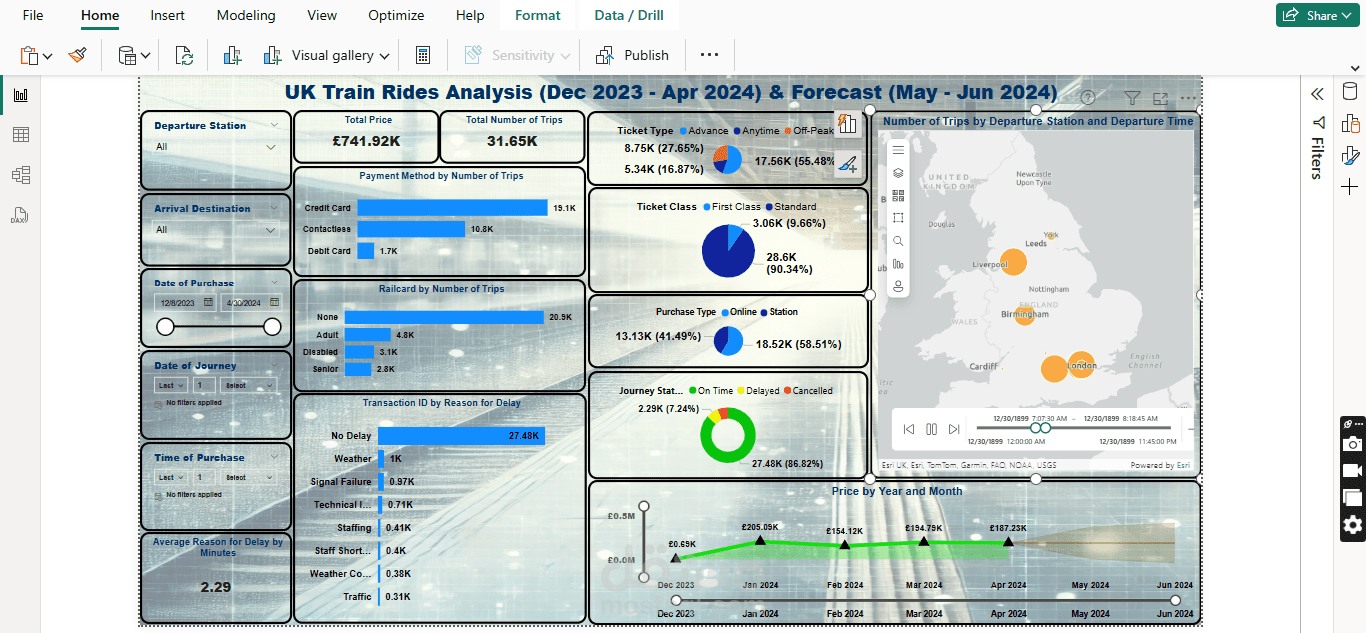
Task: Open the Model view sidebar icon
Action: coord(21,175)
